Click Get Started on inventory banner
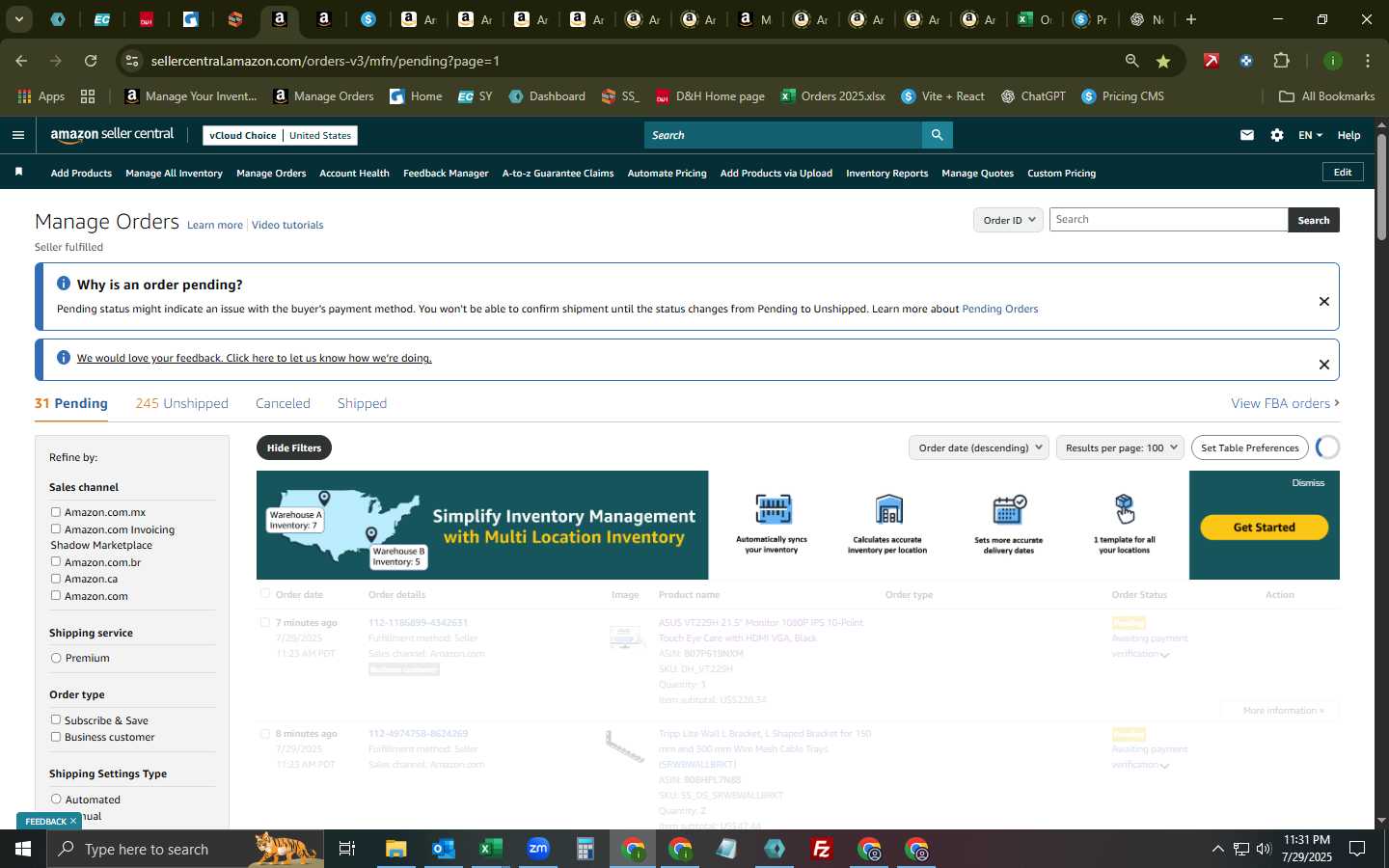This screenshot has width=1389, height=868. tap(1264, 528)
